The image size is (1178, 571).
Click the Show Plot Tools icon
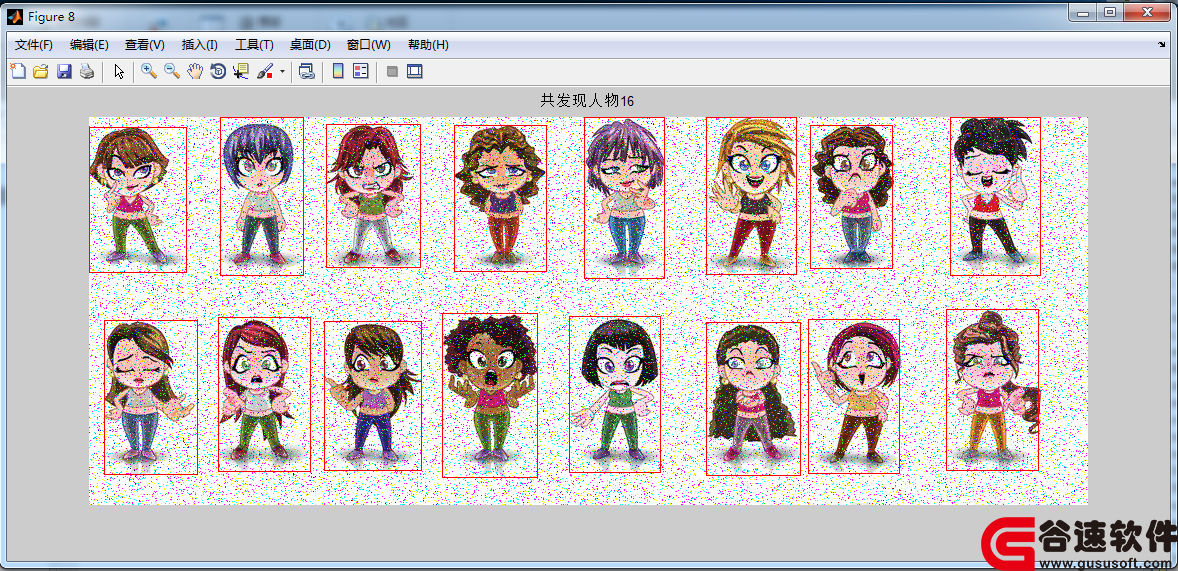click(x=415, y=71)
